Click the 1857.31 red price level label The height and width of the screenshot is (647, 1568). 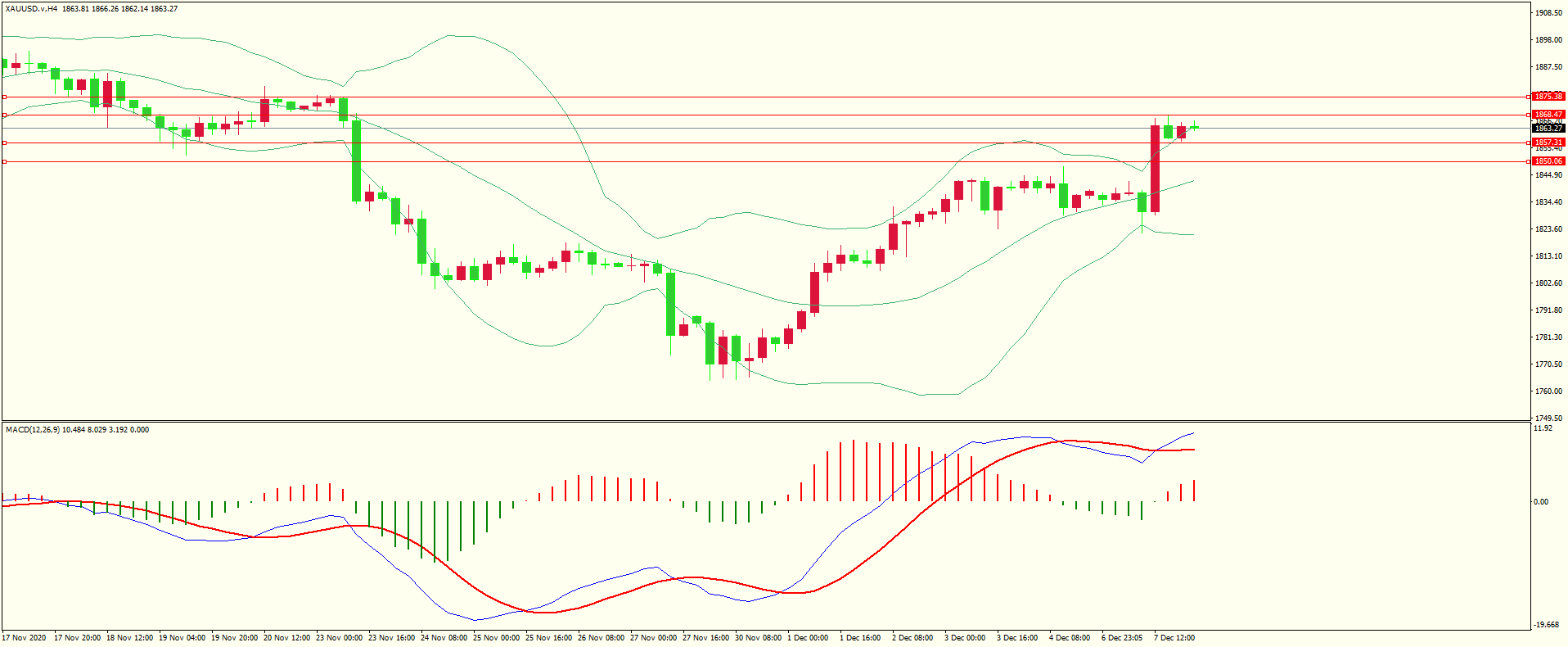pos(1548,143)
